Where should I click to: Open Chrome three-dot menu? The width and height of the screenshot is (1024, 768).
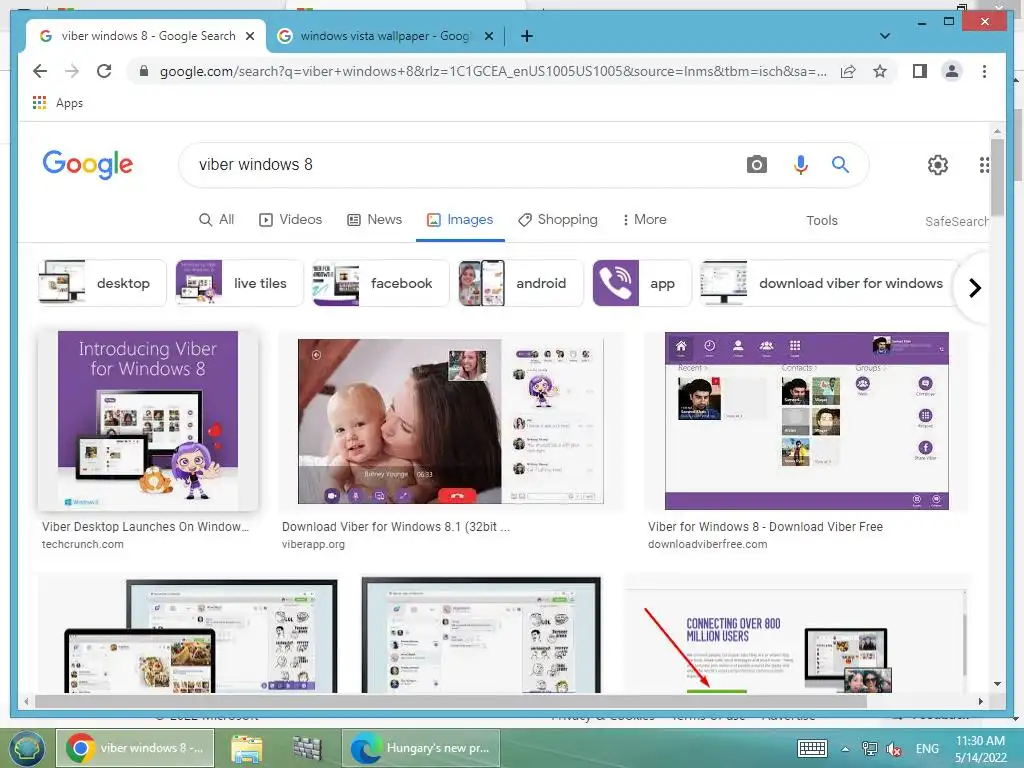pyautogui.click(x=984, y=71)
